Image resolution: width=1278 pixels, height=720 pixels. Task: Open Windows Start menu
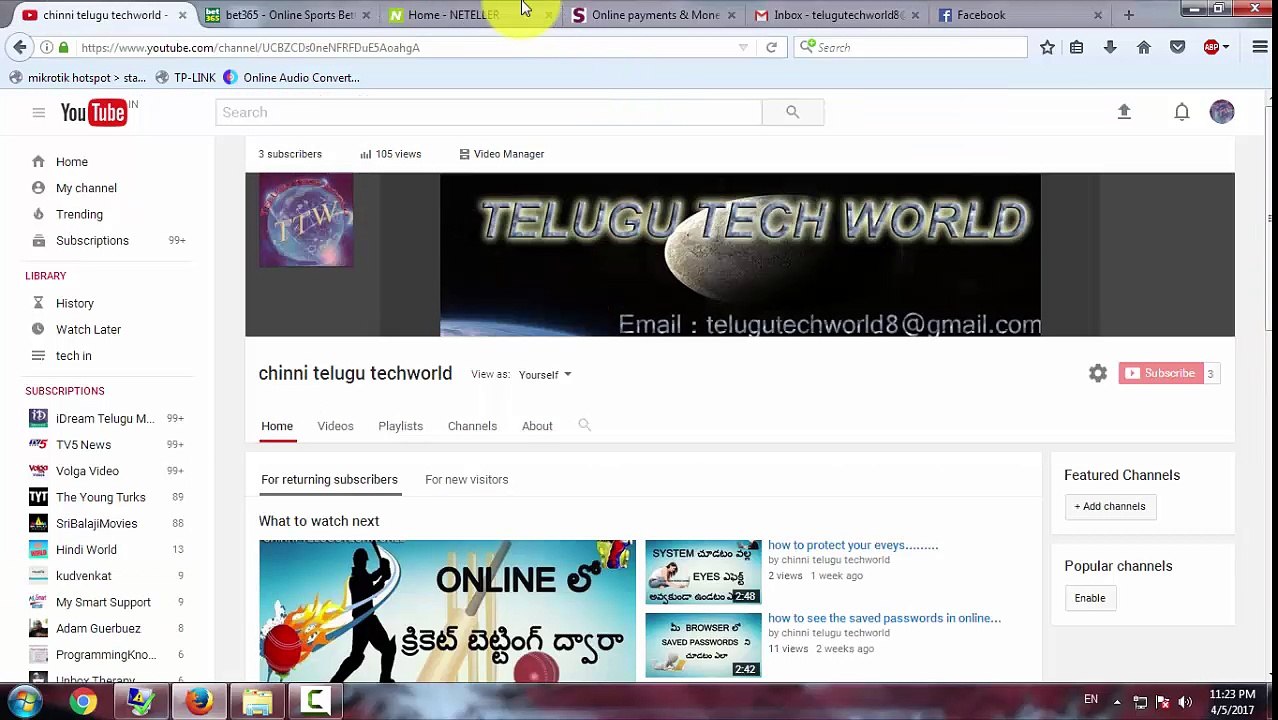tap(24, 702)
